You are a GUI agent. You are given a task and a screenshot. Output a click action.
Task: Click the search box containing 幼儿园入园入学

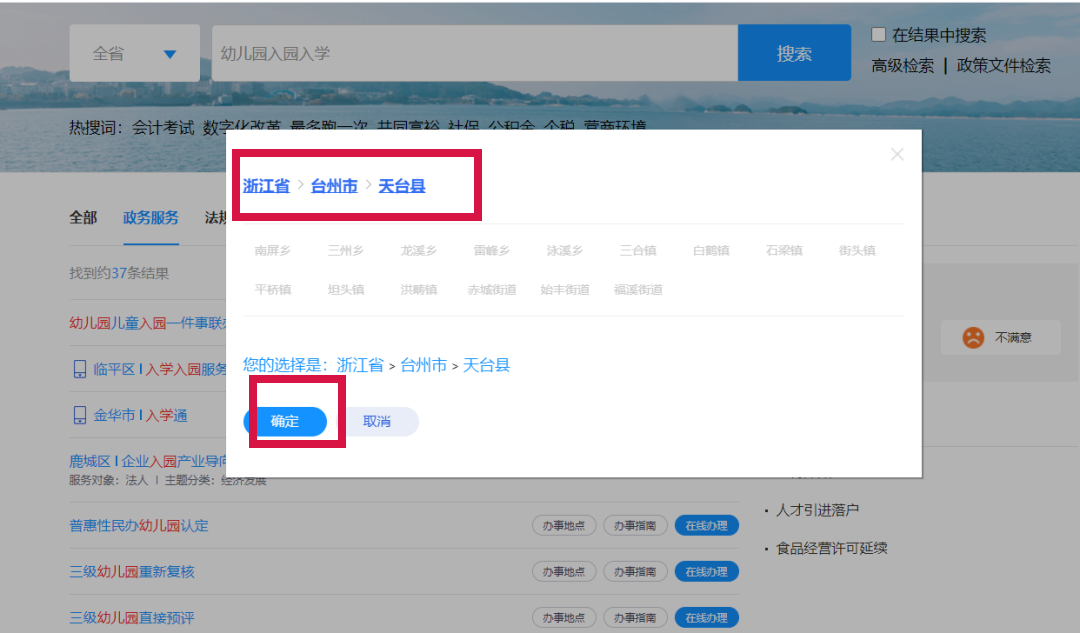point(474,54)
